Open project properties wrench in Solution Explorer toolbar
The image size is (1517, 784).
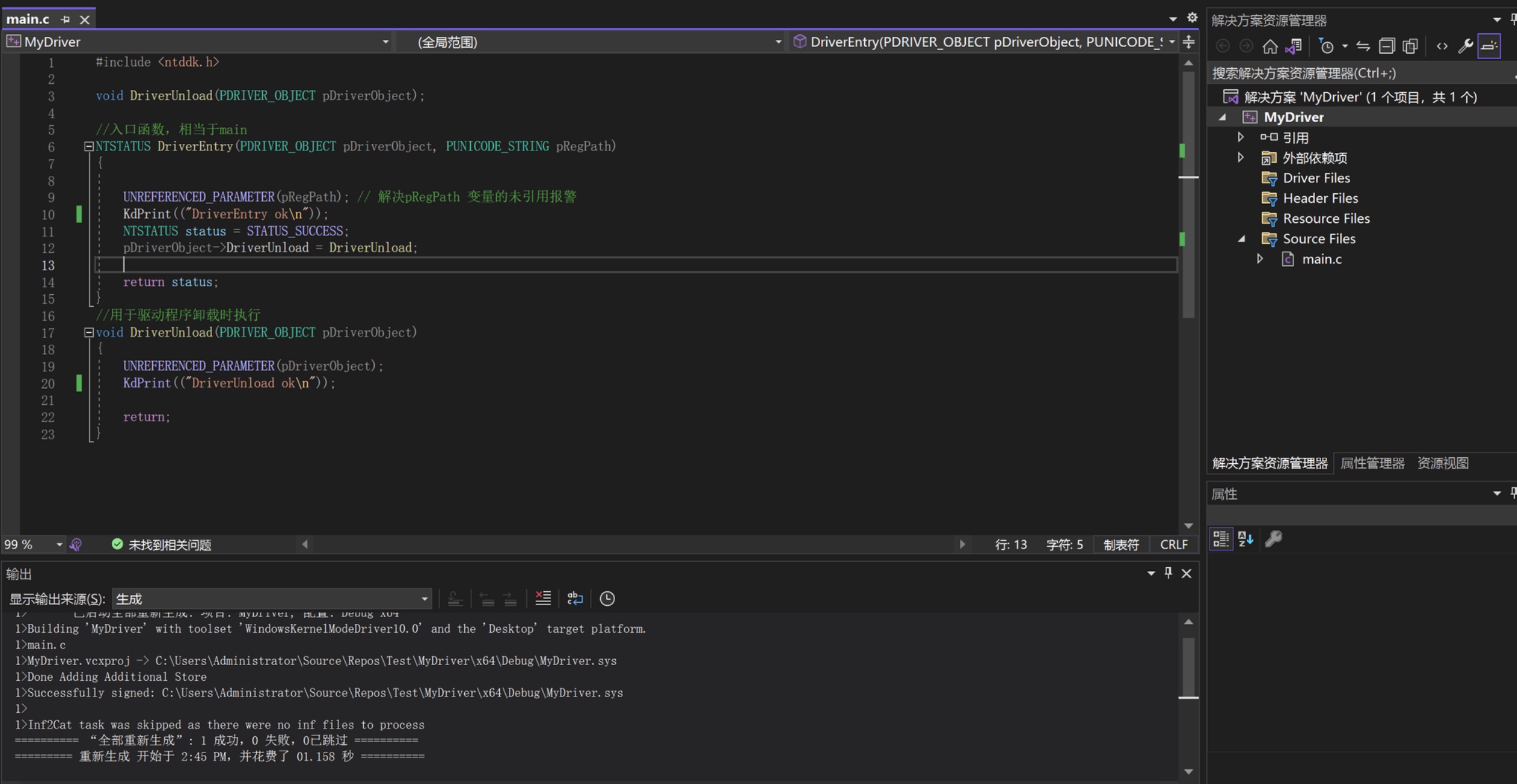[1465, 46]
